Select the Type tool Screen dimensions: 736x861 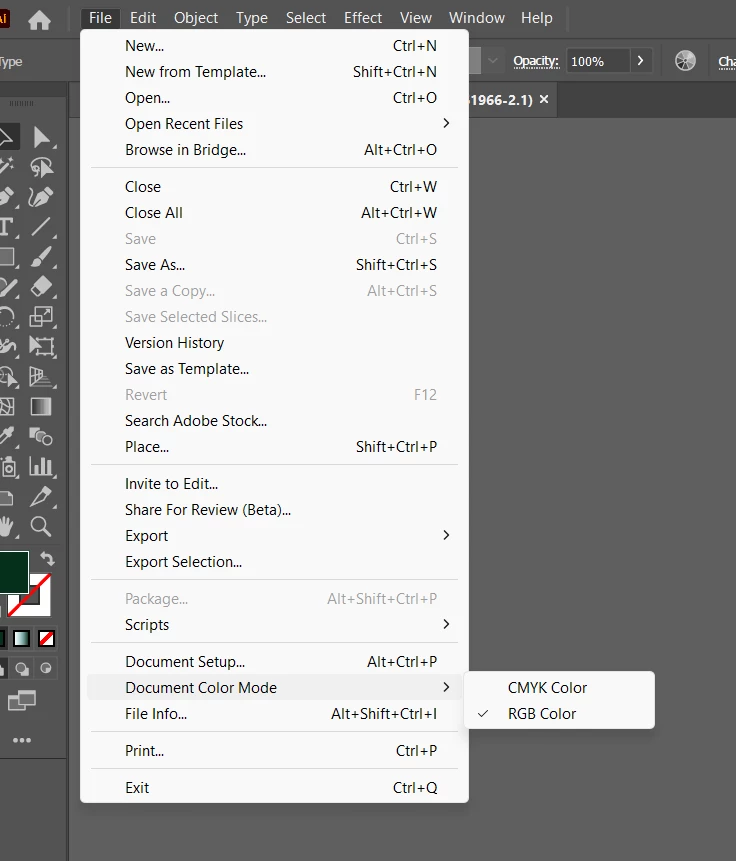point(7,227)
